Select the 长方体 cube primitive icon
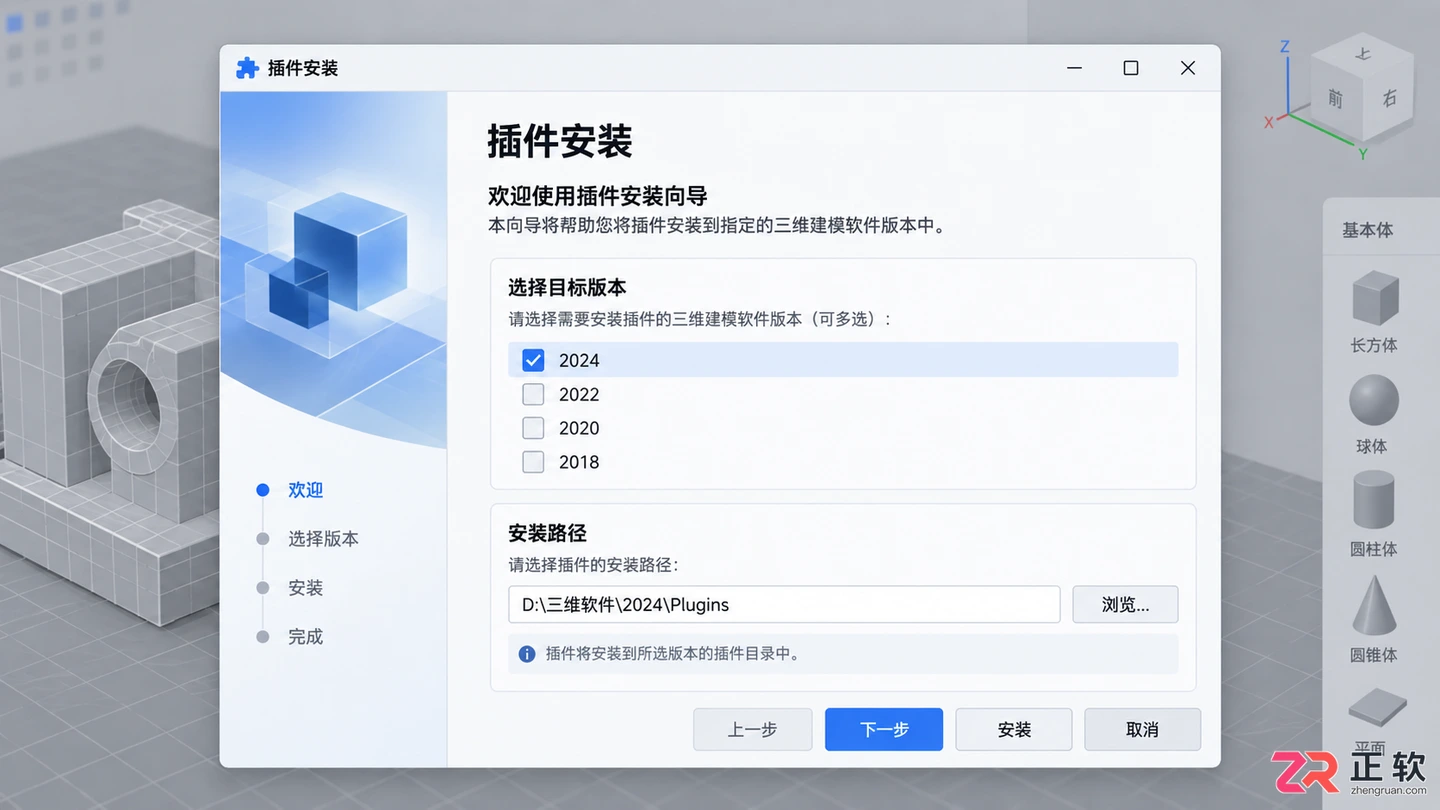The image size is (1440, 810). [1374, 298]
